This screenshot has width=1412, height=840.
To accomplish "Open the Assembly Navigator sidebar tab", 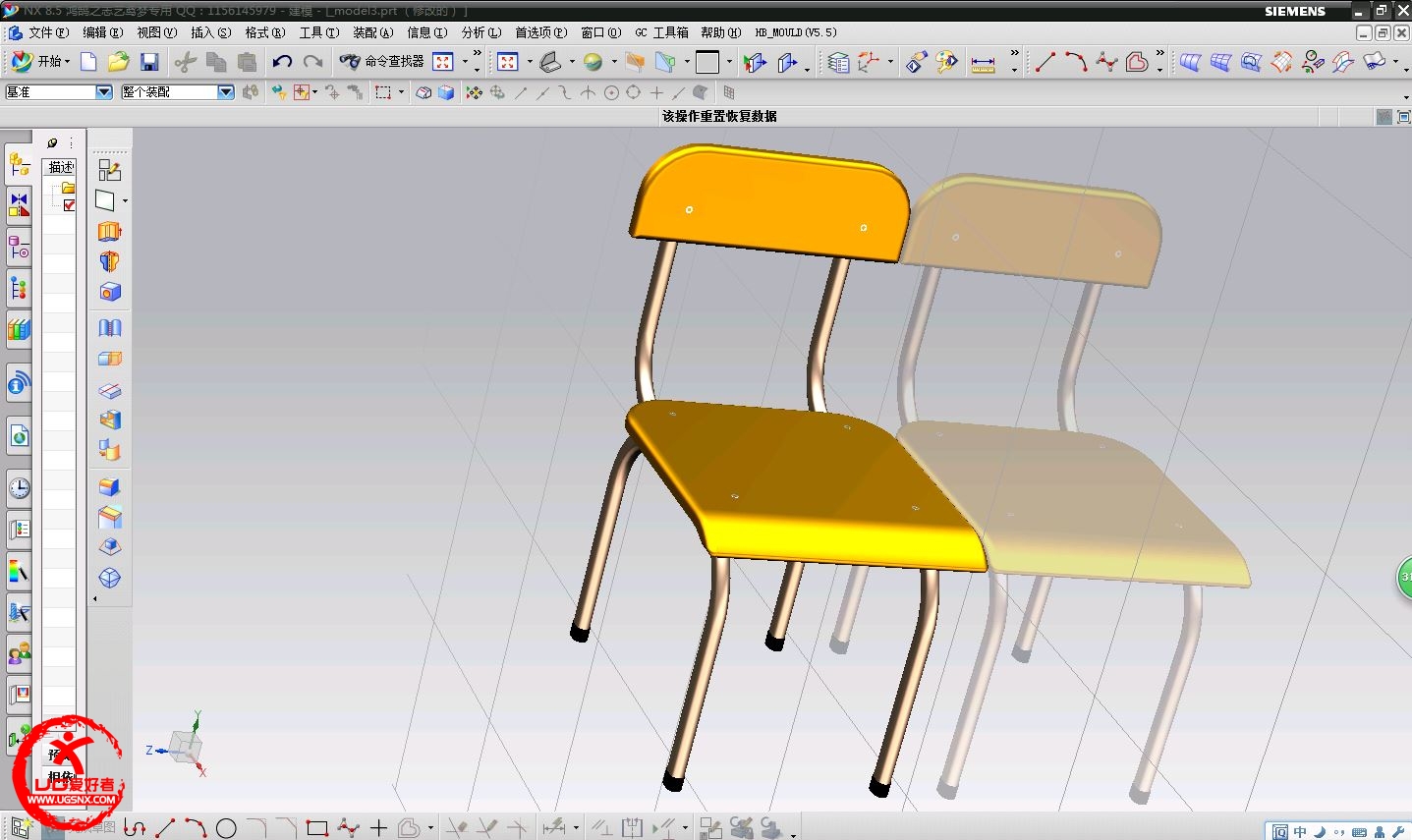I will coord(19,164).
